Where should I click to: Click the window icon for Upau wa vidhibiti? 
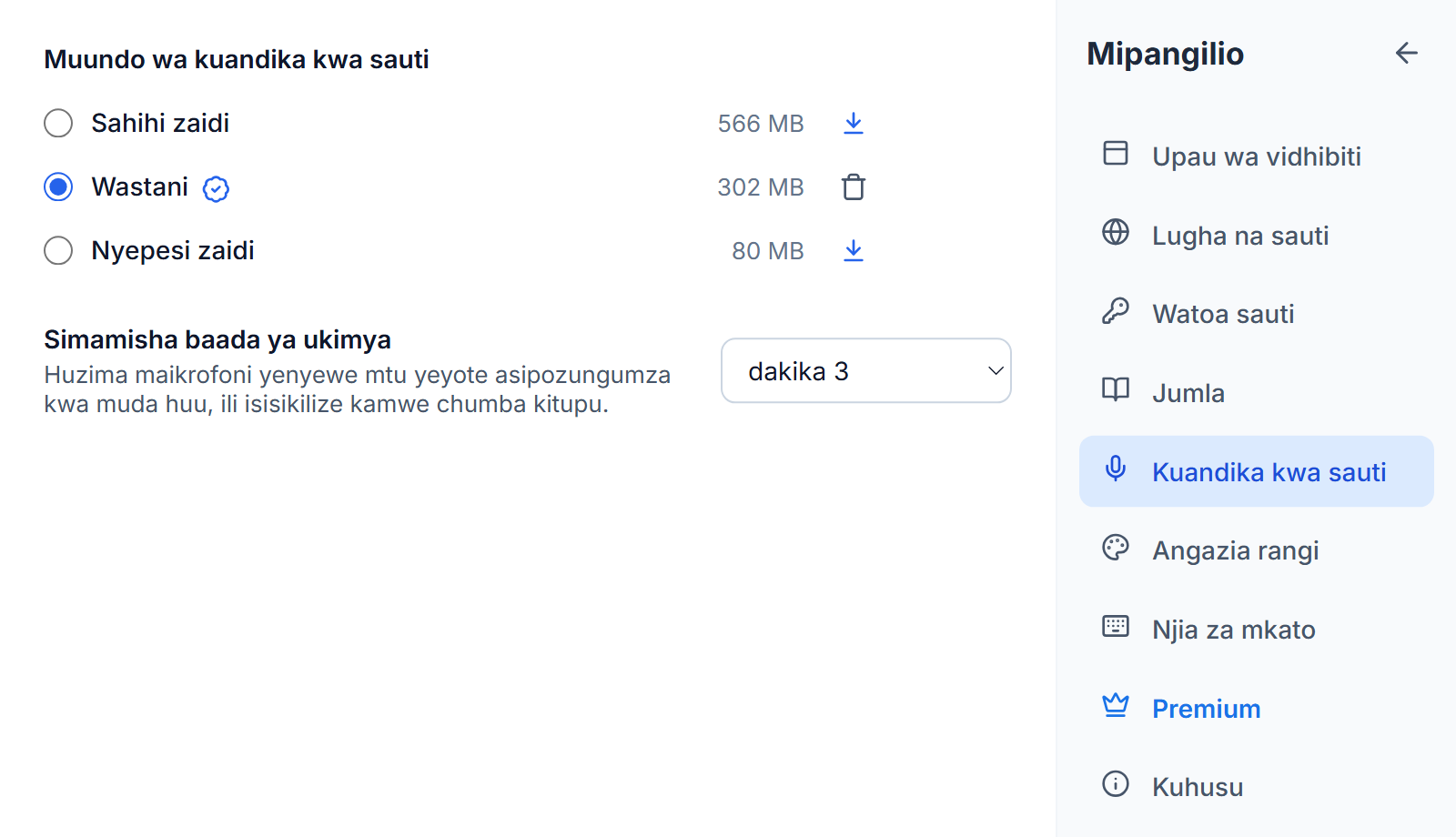click(x=1115, y=153)
